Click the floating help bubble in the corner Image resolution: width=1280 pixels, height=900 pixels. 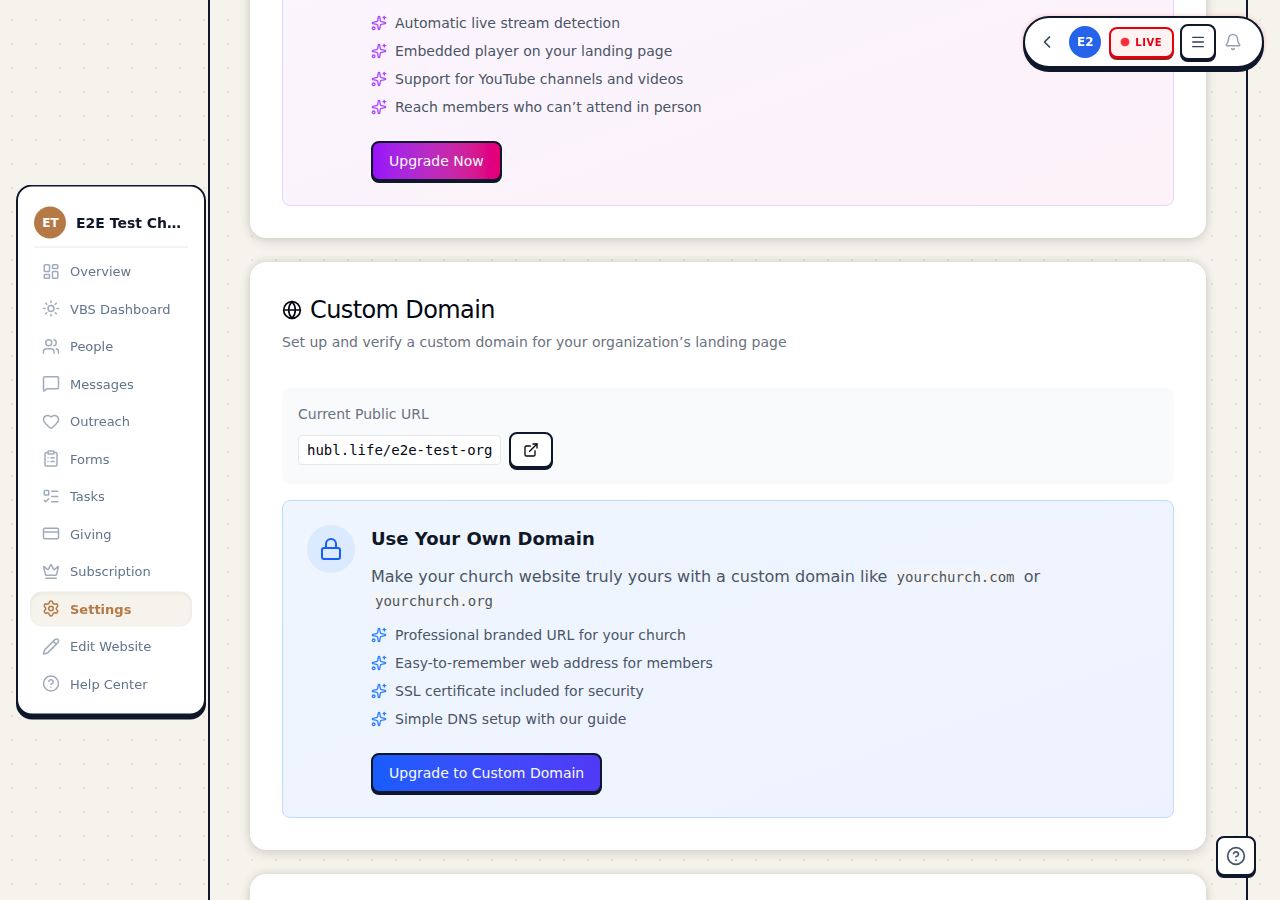1235,856
